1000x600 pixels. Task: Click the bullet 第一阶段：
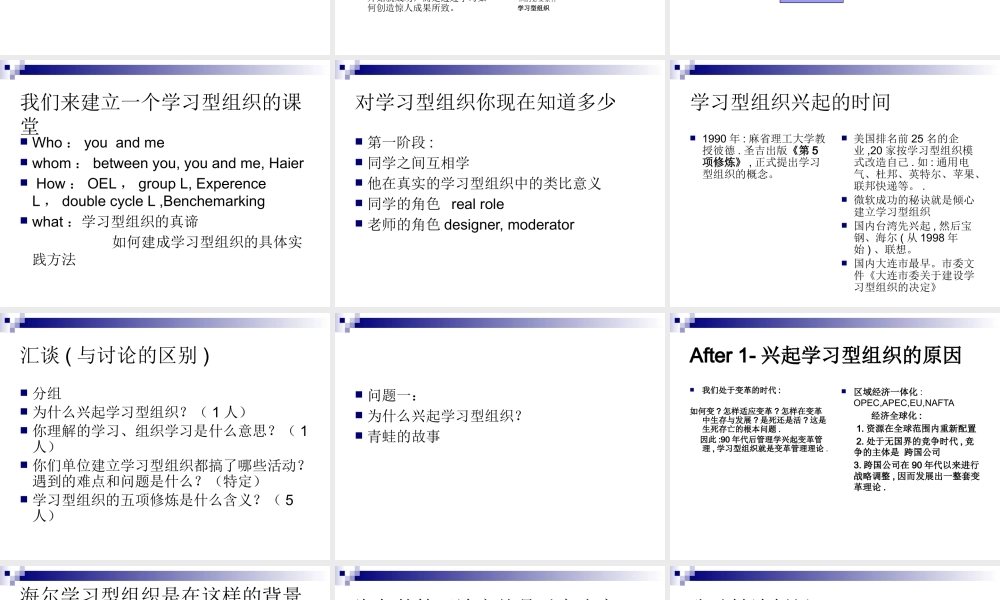click(x=400, y=143)
